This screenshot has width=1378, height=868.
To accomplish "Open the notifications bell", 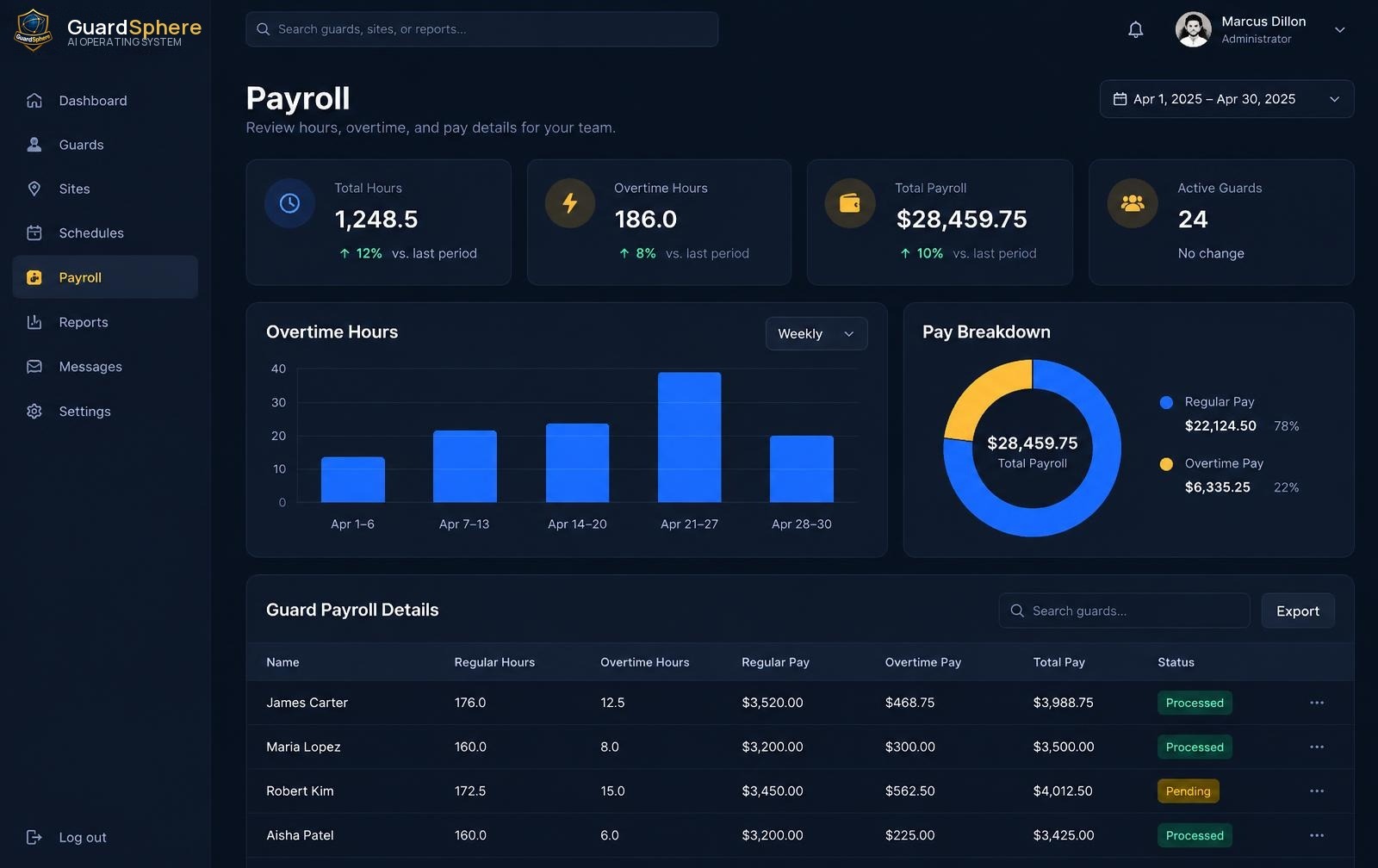I will (1135, 30).
